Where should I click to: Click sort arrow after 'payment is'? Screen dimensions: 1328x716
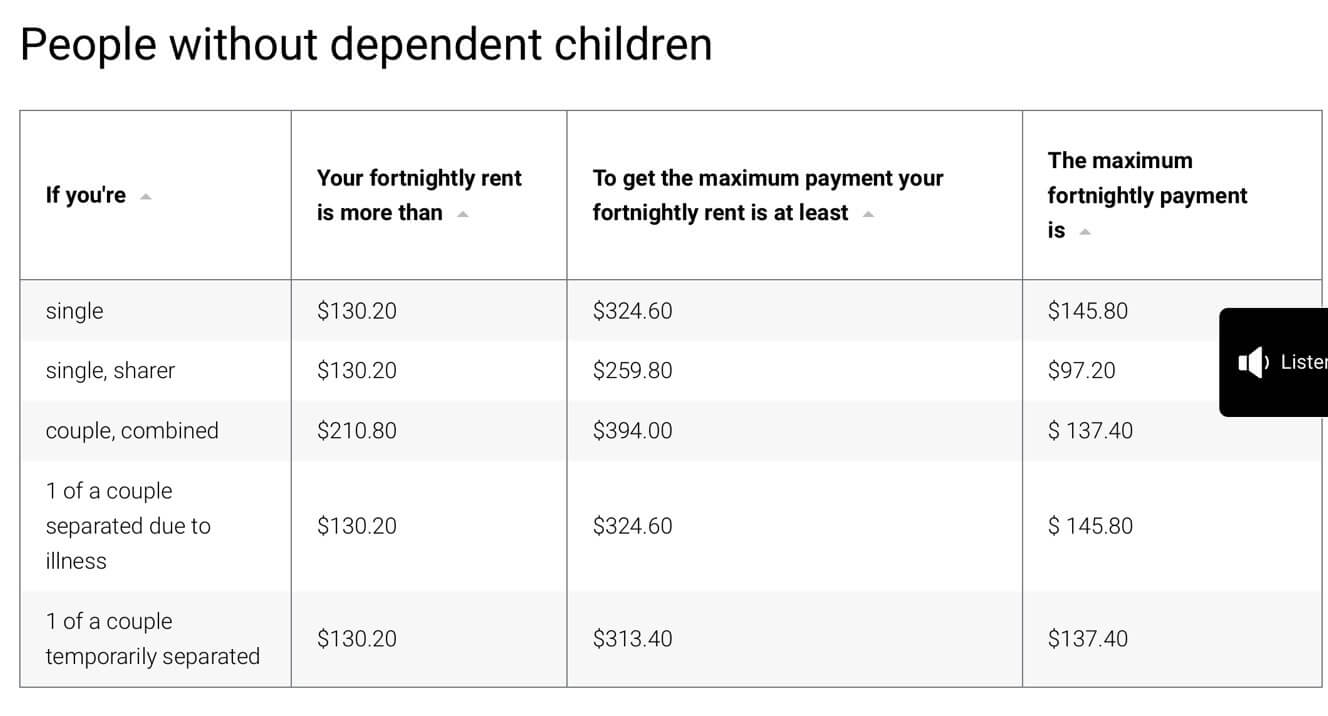(1085, 231)
